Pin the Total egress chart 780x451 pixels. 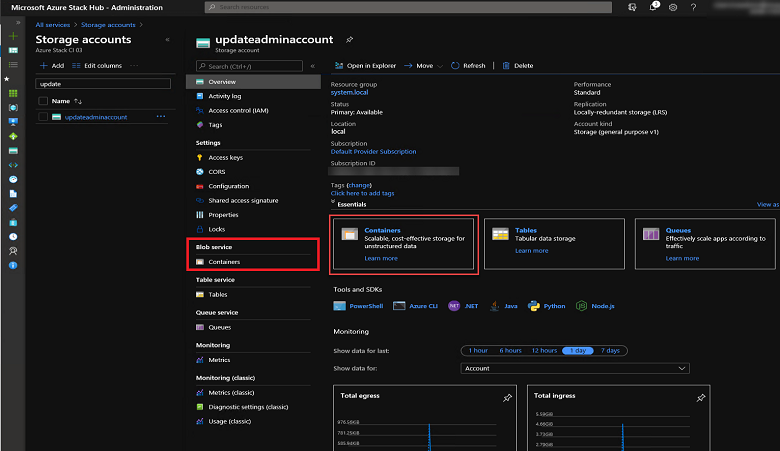point(507,397)
